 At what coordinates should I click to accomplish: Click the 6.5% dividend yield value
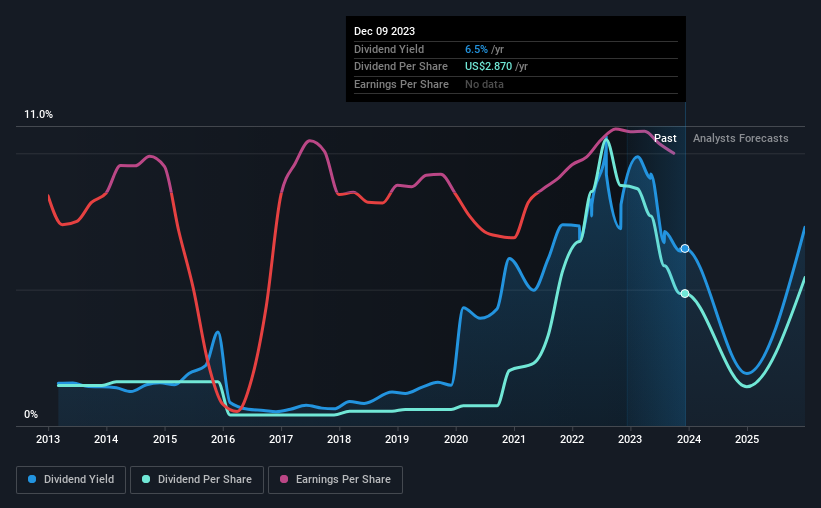[x=476, y=49]
